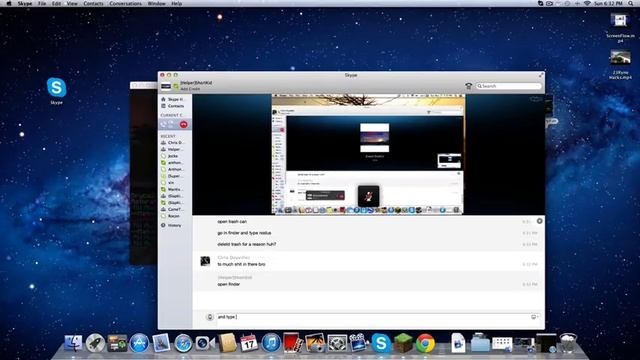640x360 pixels.
Task: Select the Chris recent conversation
Action: tap(173, 142)
